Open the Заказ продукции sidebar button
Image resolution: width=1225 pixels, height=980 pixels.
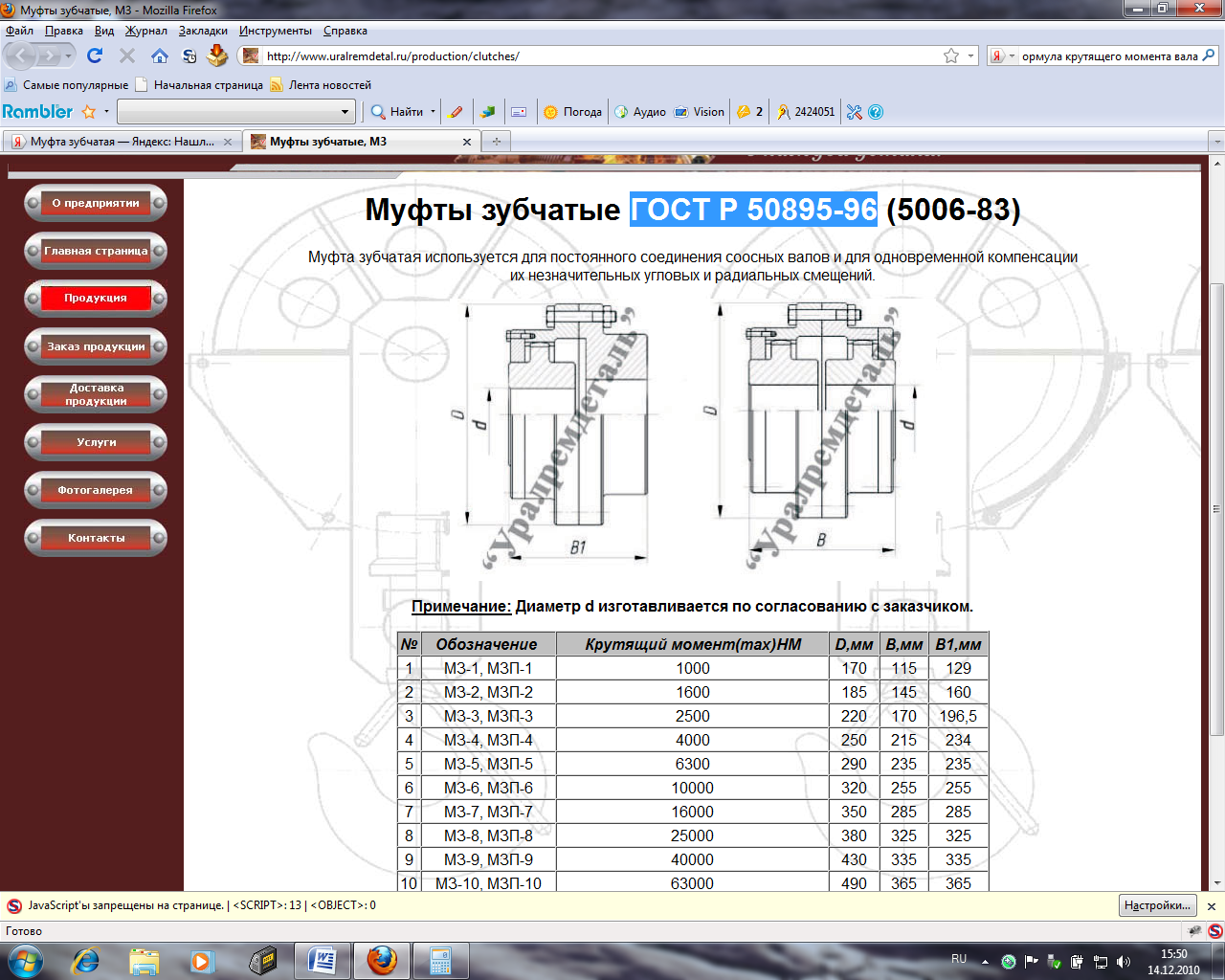96,346
